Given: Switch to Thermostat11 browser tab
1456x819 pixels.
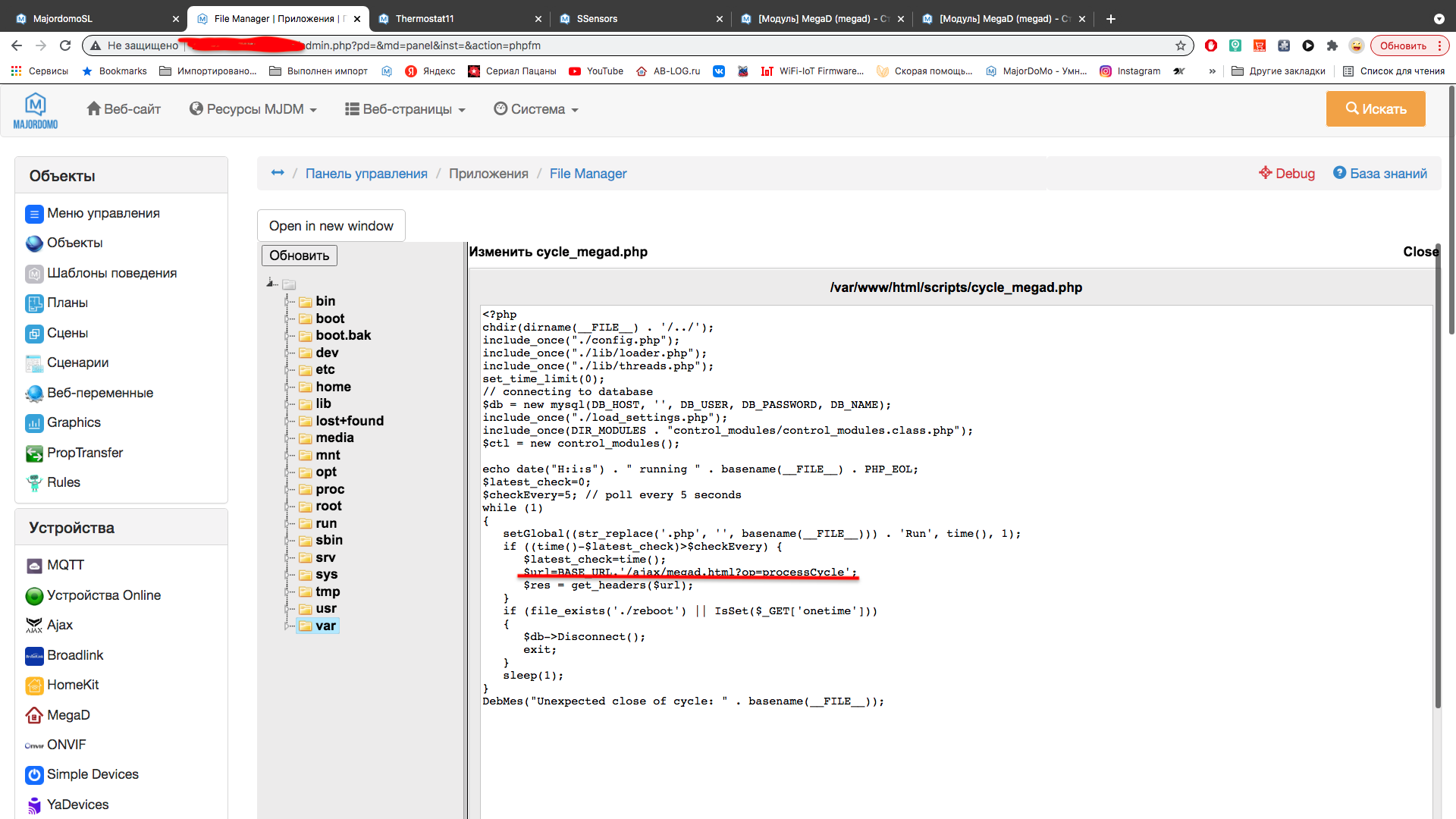Looking at the screenshot, I should pyautogui.click(x=425, y=19).
